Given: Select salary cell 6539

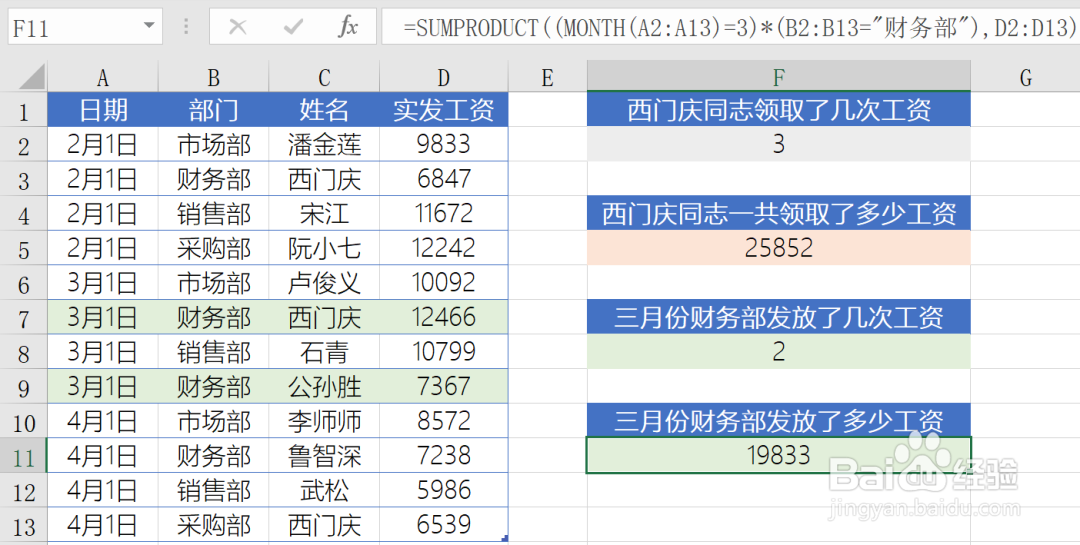Looking at the screenshot, I should click(x=444, y=526).
